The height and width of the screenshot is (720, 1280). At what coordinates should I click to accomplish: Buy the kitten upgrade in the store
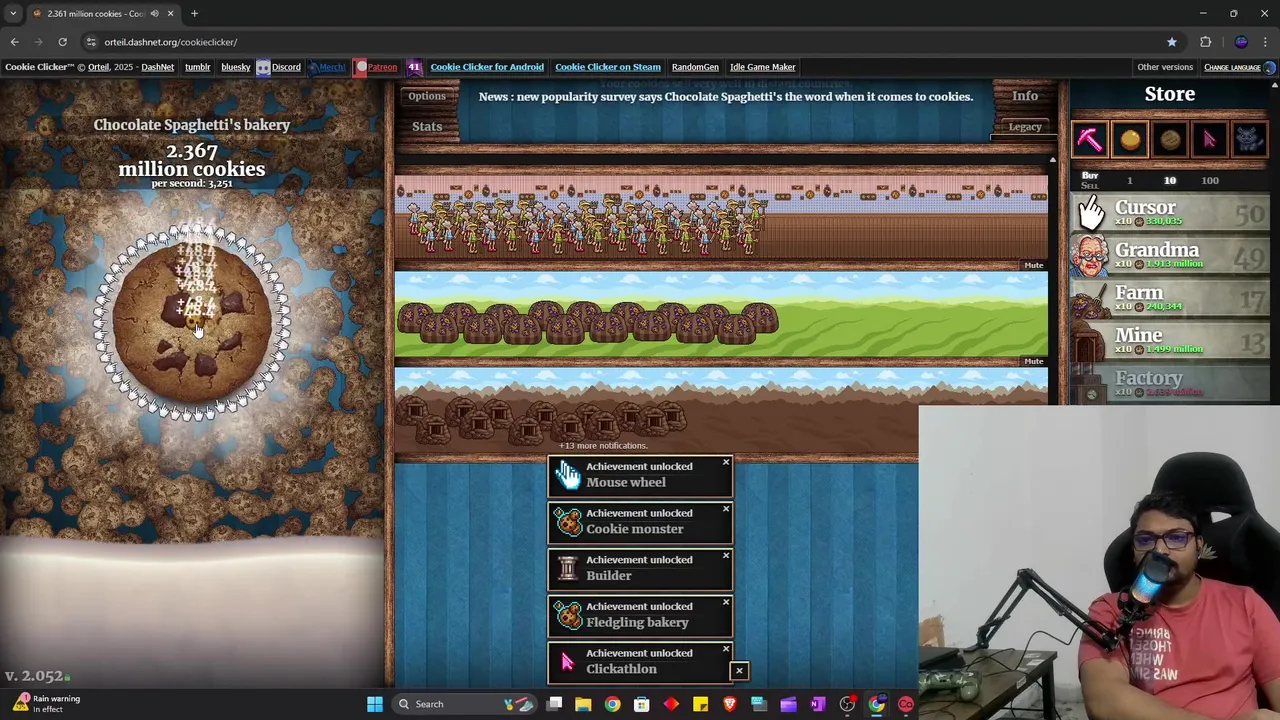[x=1250, y=139]
